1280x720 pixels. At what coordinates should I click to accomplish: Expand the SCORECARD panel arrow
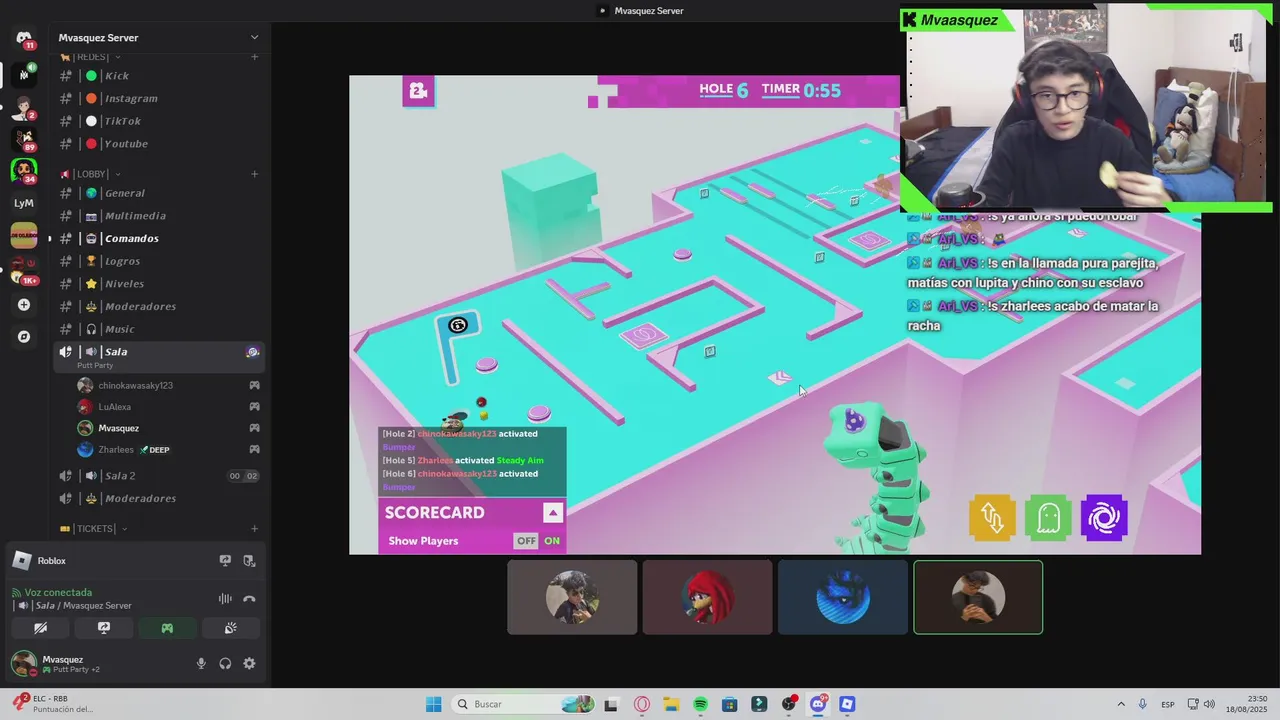(x=553, y=513)
